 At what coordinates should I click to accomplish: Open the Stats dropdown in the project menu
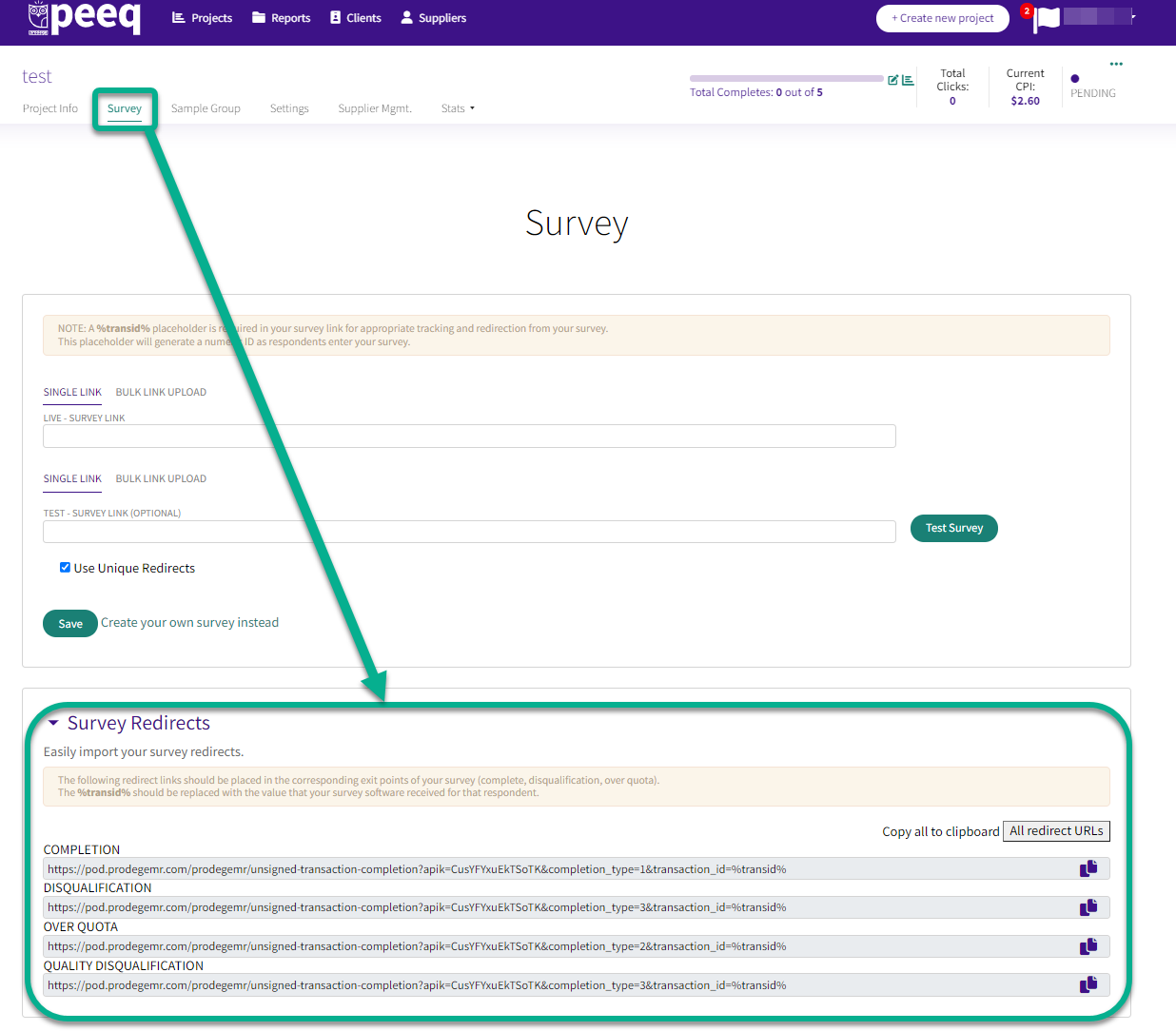pos(457,107)
